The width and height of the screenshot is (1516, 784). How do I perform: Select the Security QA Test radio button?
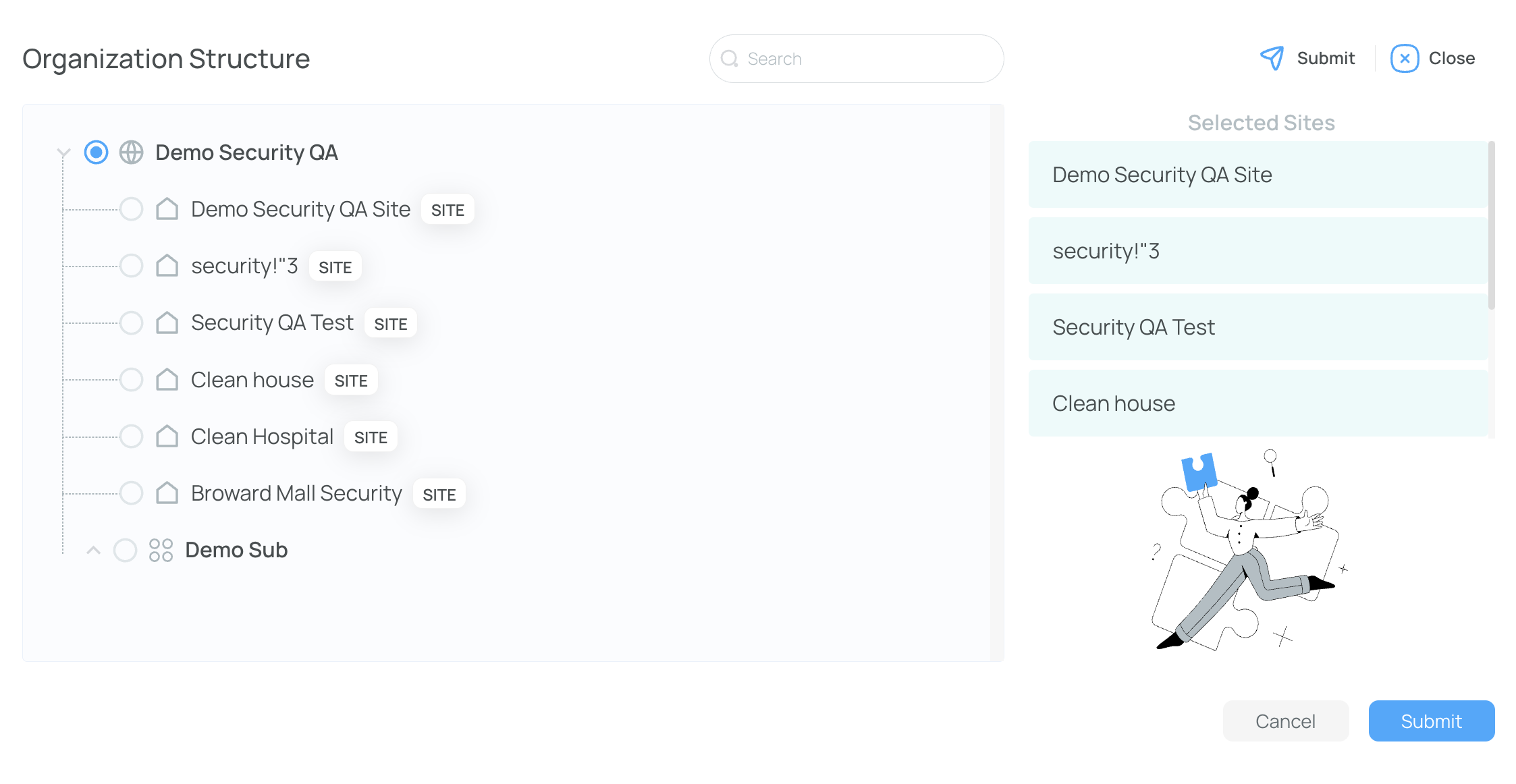click(131, 323)
